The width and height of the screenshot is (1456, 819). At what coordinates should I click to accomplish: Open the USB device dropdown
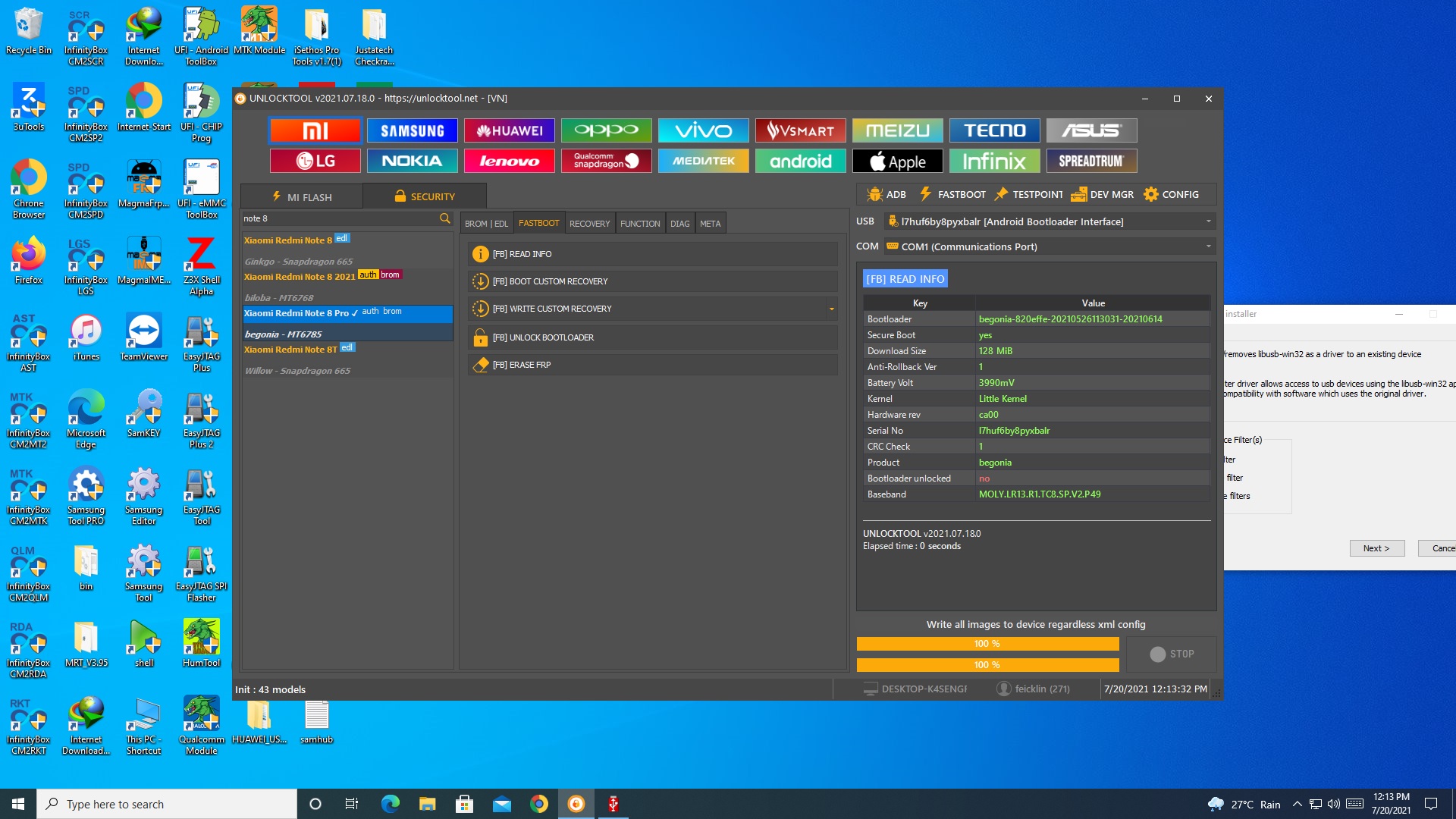tap(1050, 221)
